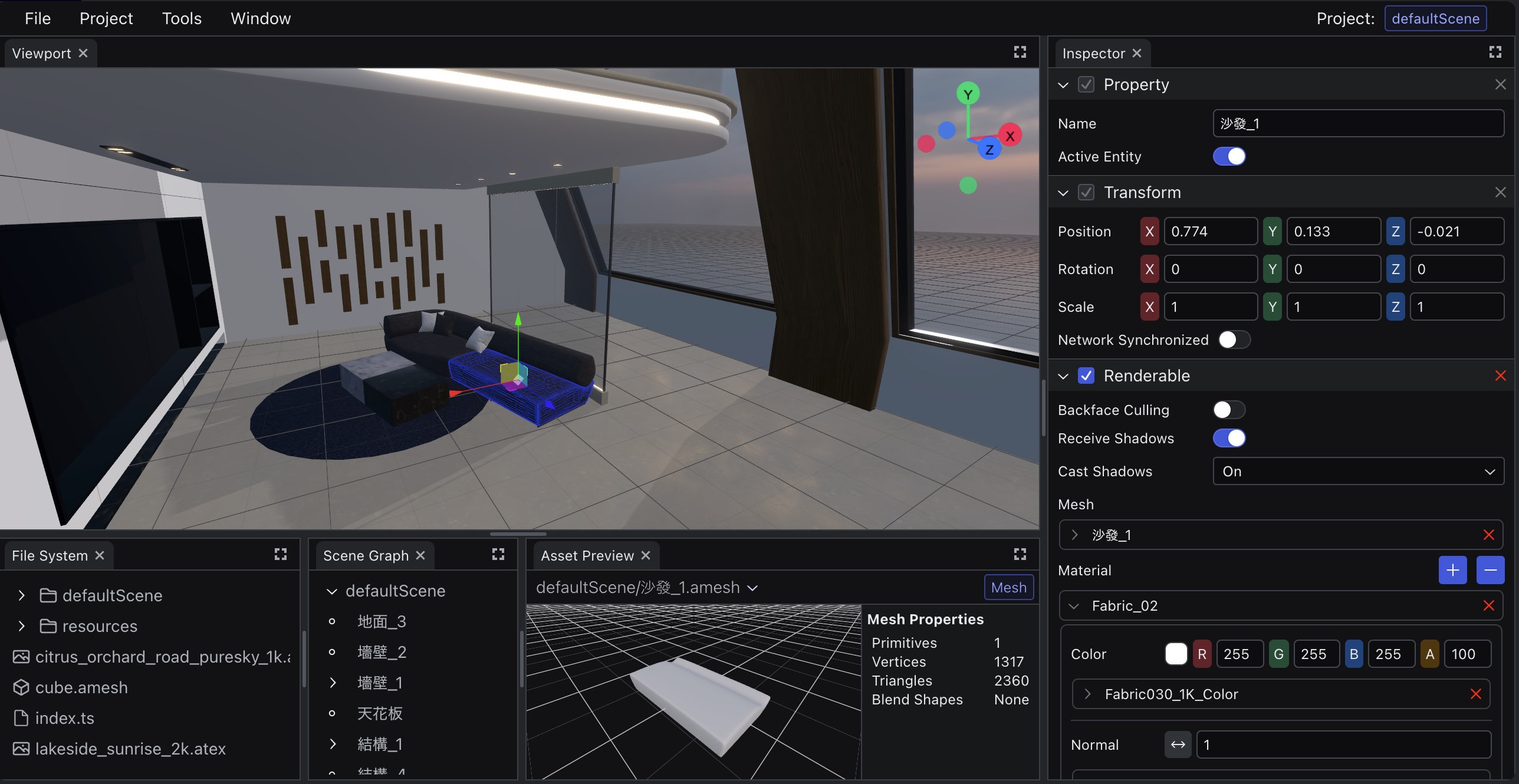Enable Backface Culling toggle

(1229, 410)
